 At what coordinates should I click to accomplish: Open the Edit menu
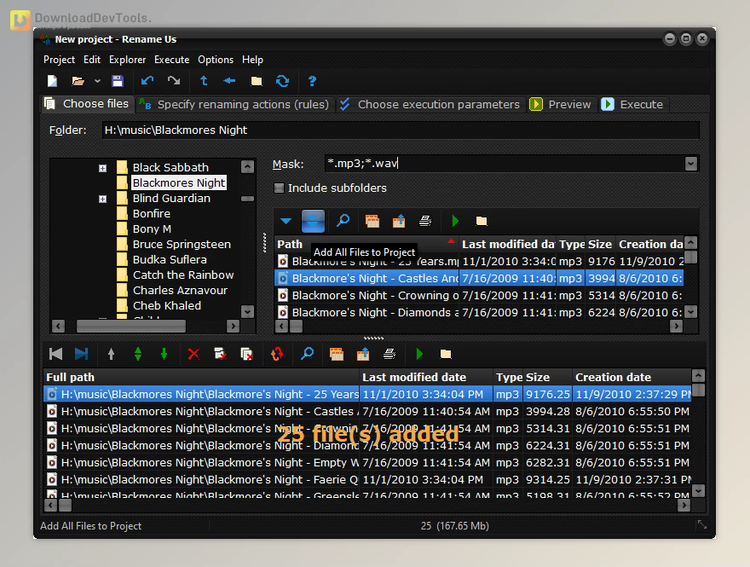coord(92,60)
